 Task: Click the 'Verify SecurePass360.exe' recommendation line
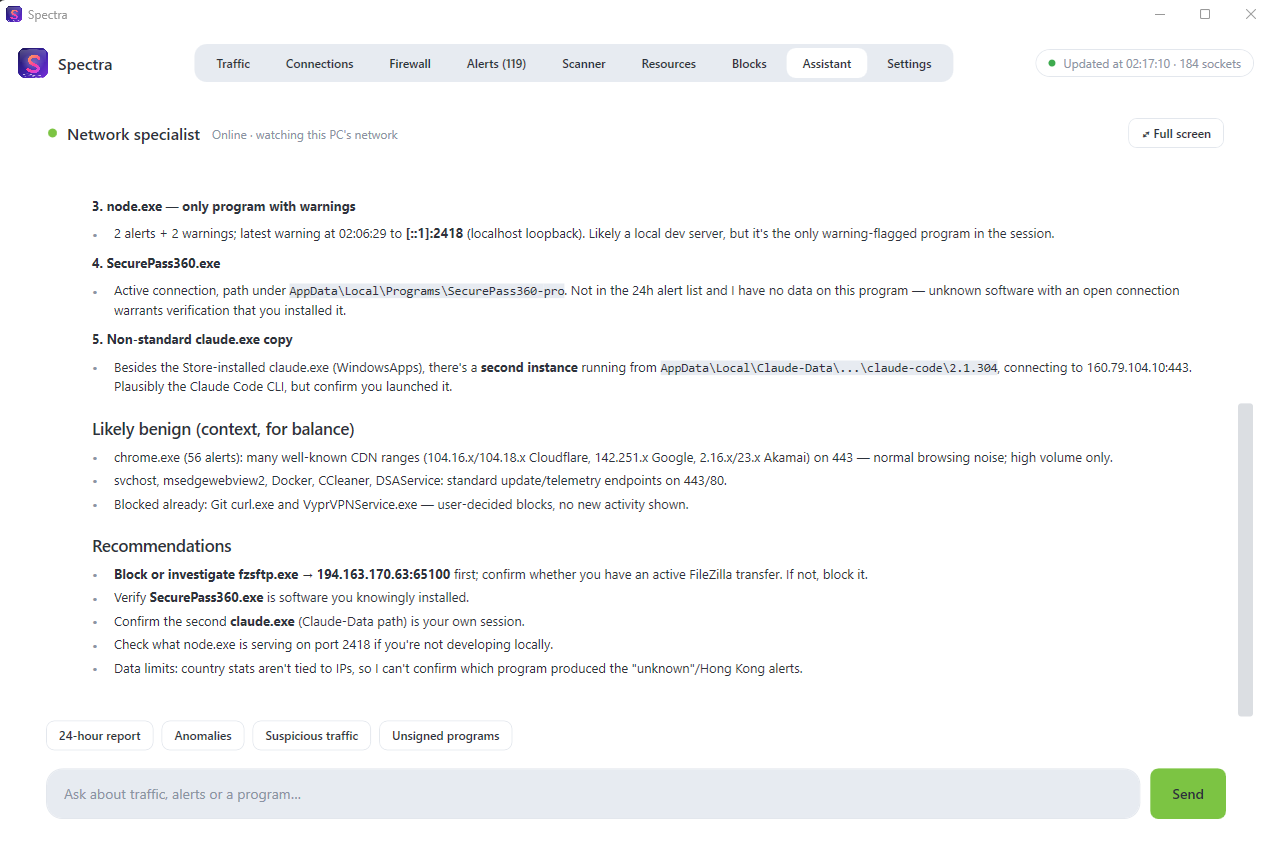[x=291, y=597]
